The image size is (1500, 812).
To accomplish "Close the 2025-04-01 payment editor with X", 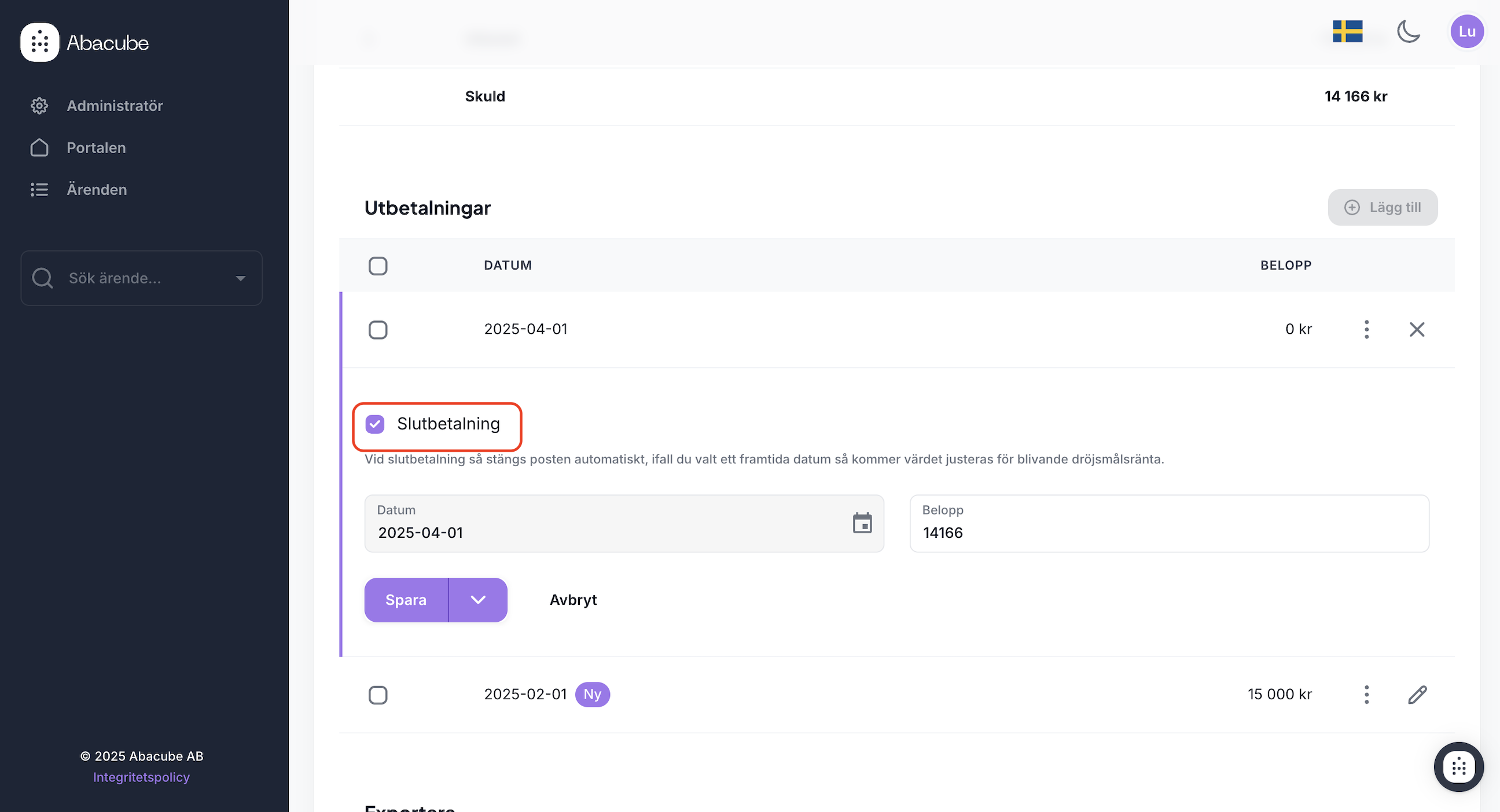I will (1417, 330).
